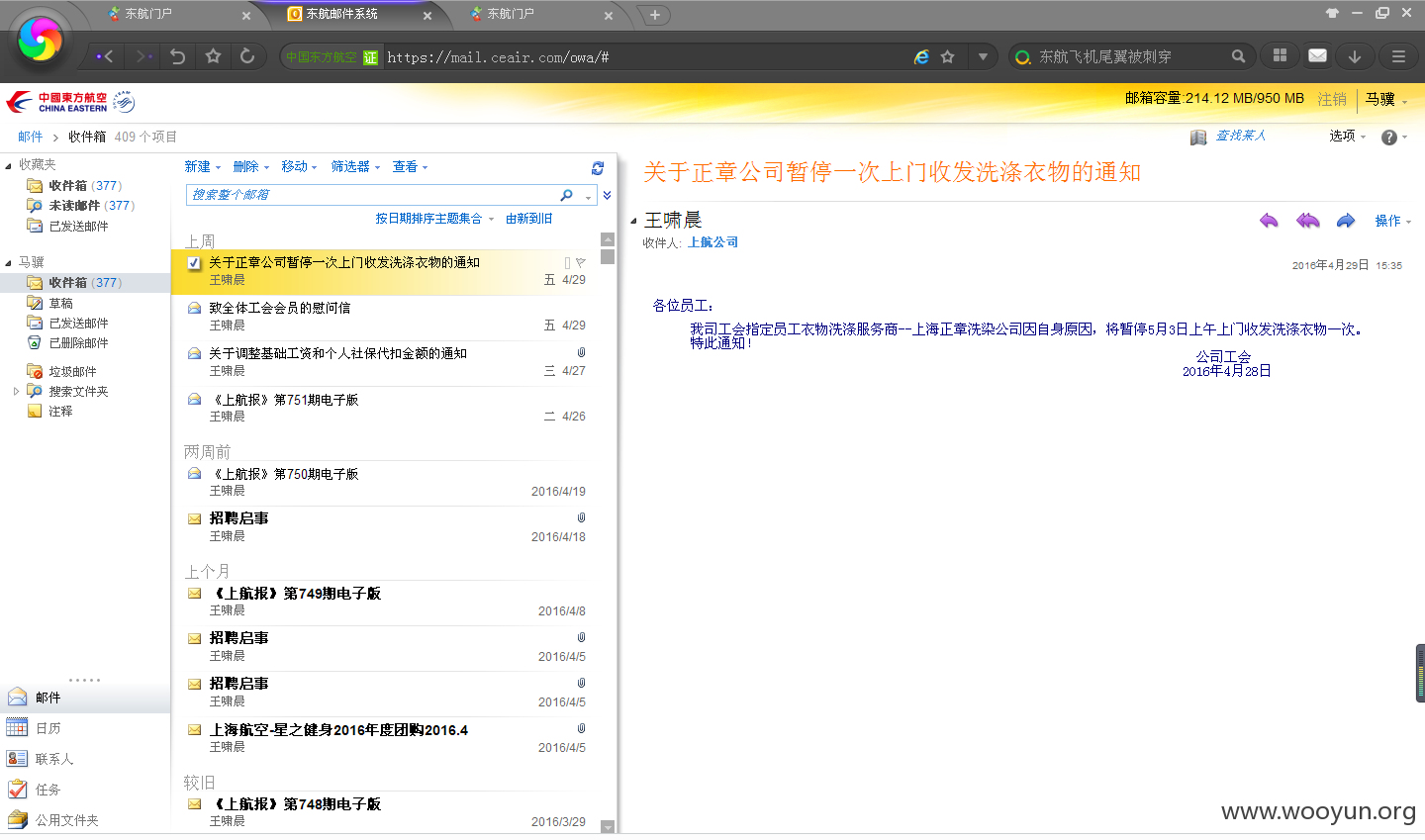1425x840 pixels.
Task: Click the reply all double-arrow icon
Action: coord(1307,221)
